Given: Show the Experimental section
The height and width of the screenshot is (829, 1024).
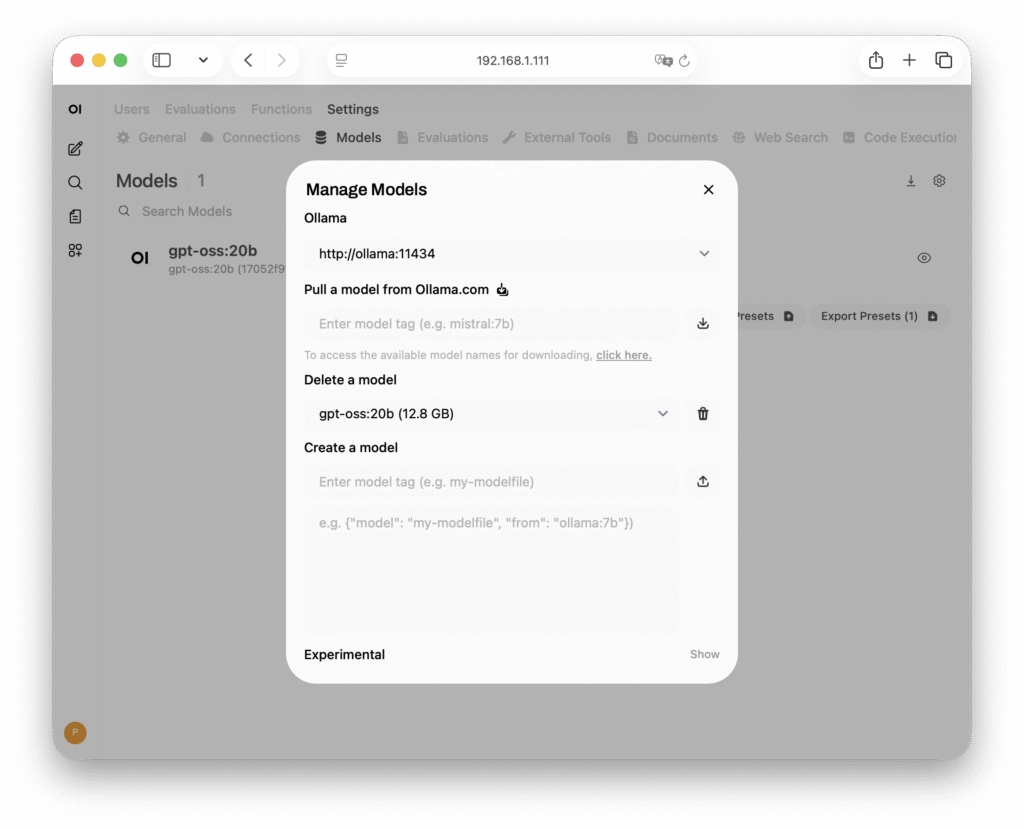Looking at the screenshot, I should click(x=704, y=654).
